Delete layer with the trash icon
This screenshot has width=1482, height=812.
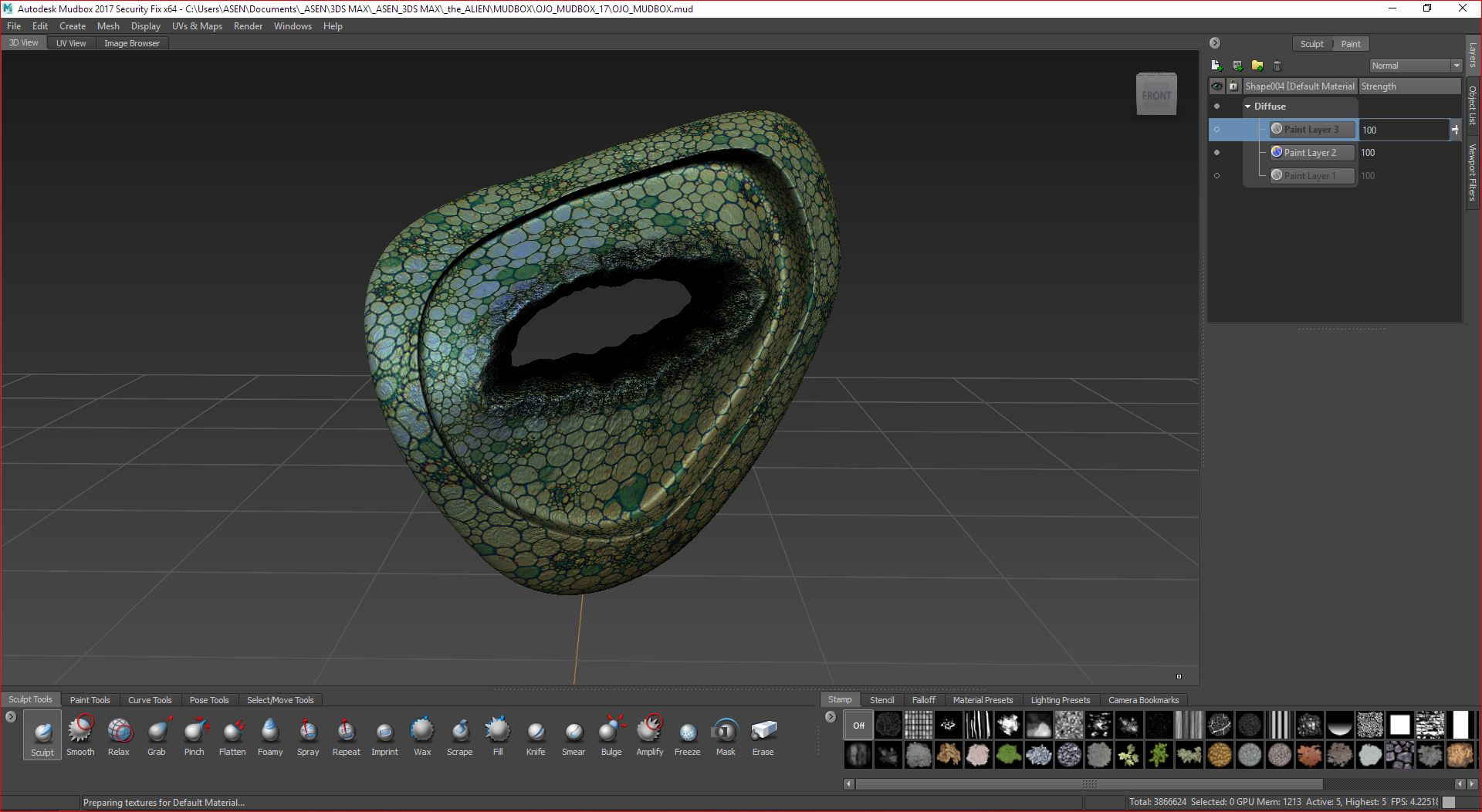[x=1277, y=66]
